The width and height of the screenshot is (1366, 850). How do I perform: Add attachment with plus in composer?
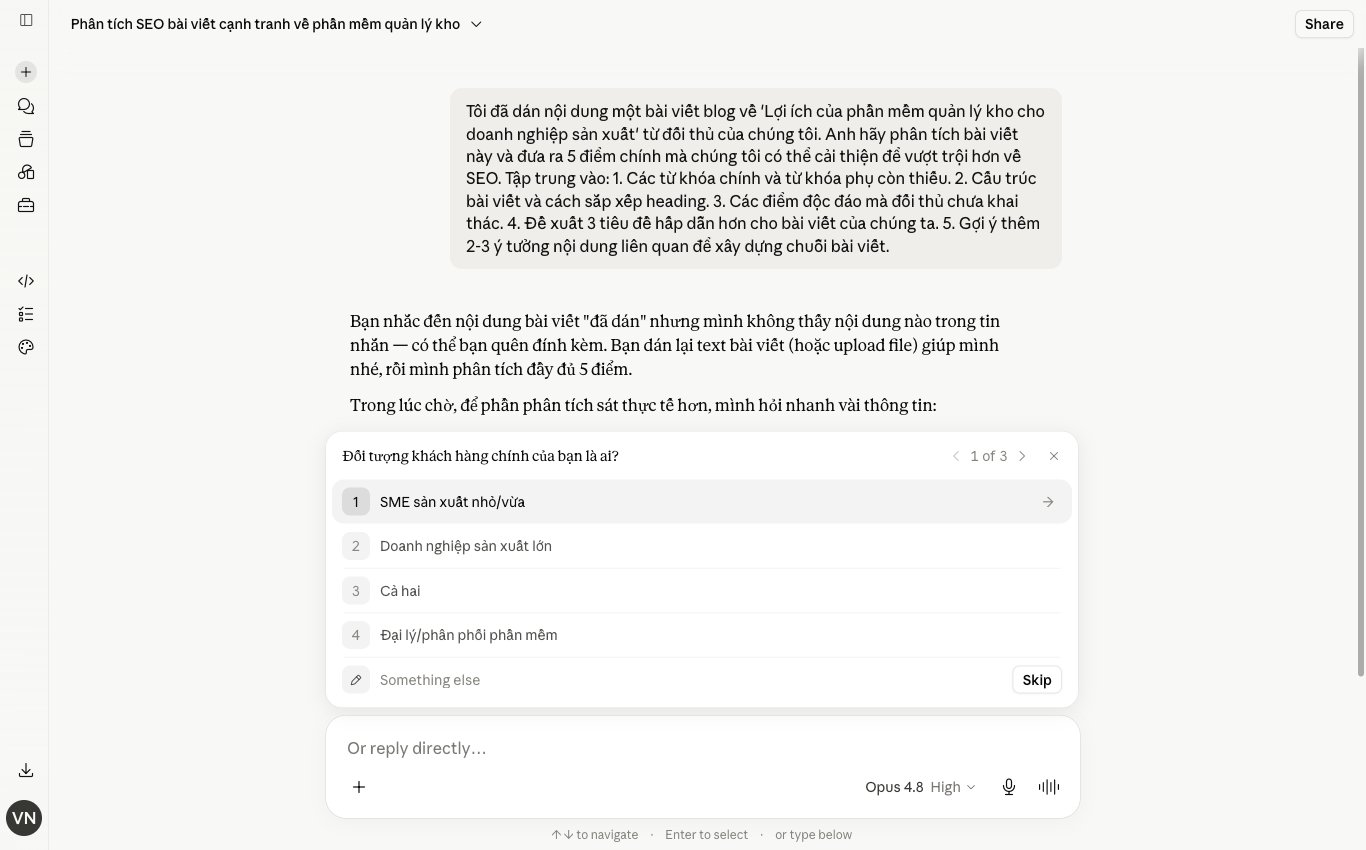[x=359, y=787]
